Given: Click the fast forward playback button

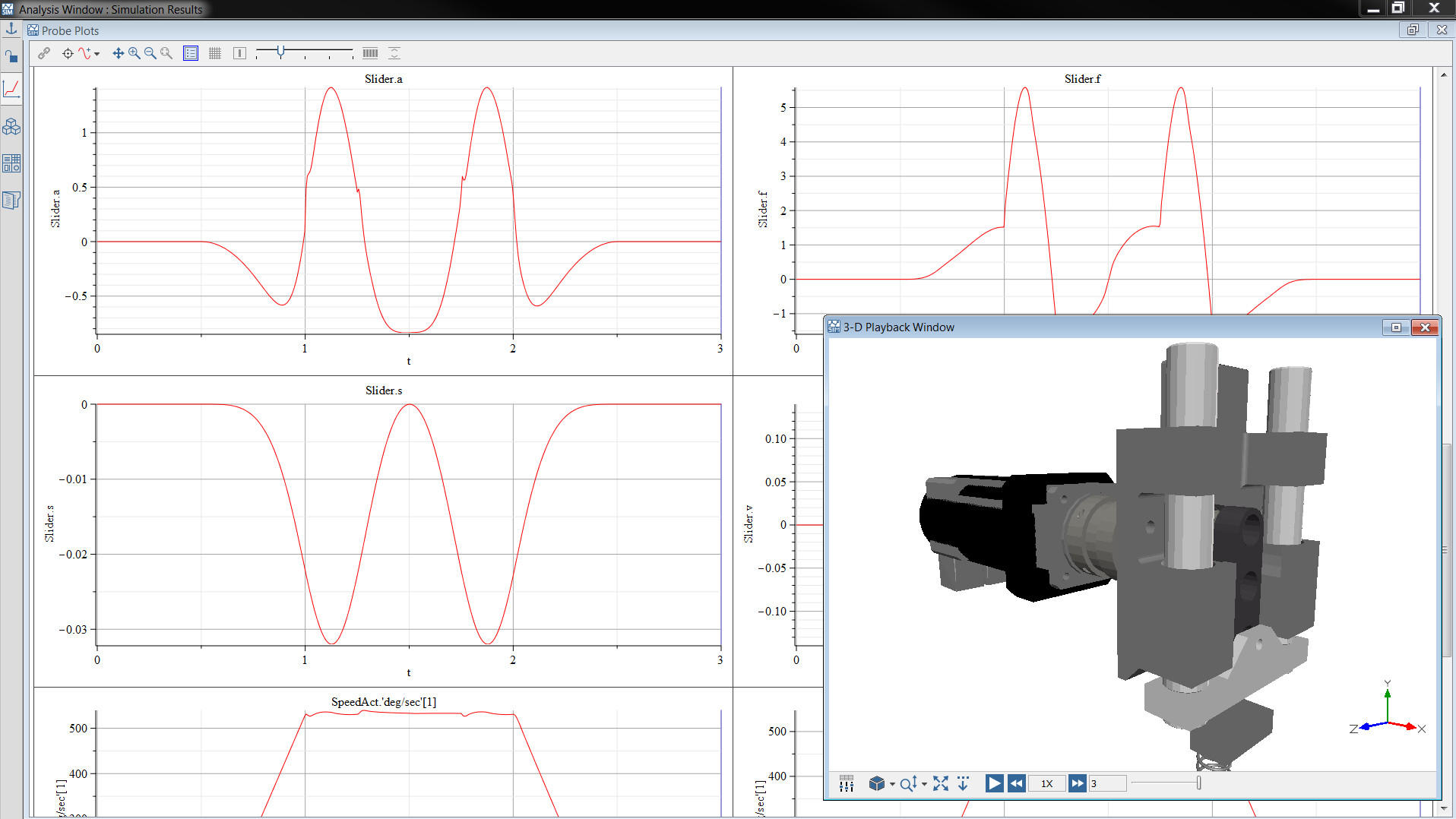Looking at the screenshot, I should coord(1077,783).
